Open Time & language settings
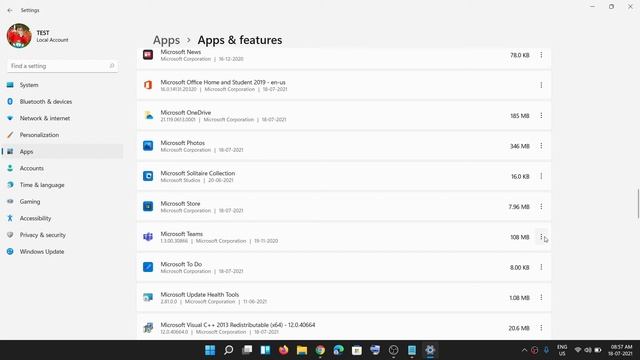The image size is (640, 360). (62, 185)
